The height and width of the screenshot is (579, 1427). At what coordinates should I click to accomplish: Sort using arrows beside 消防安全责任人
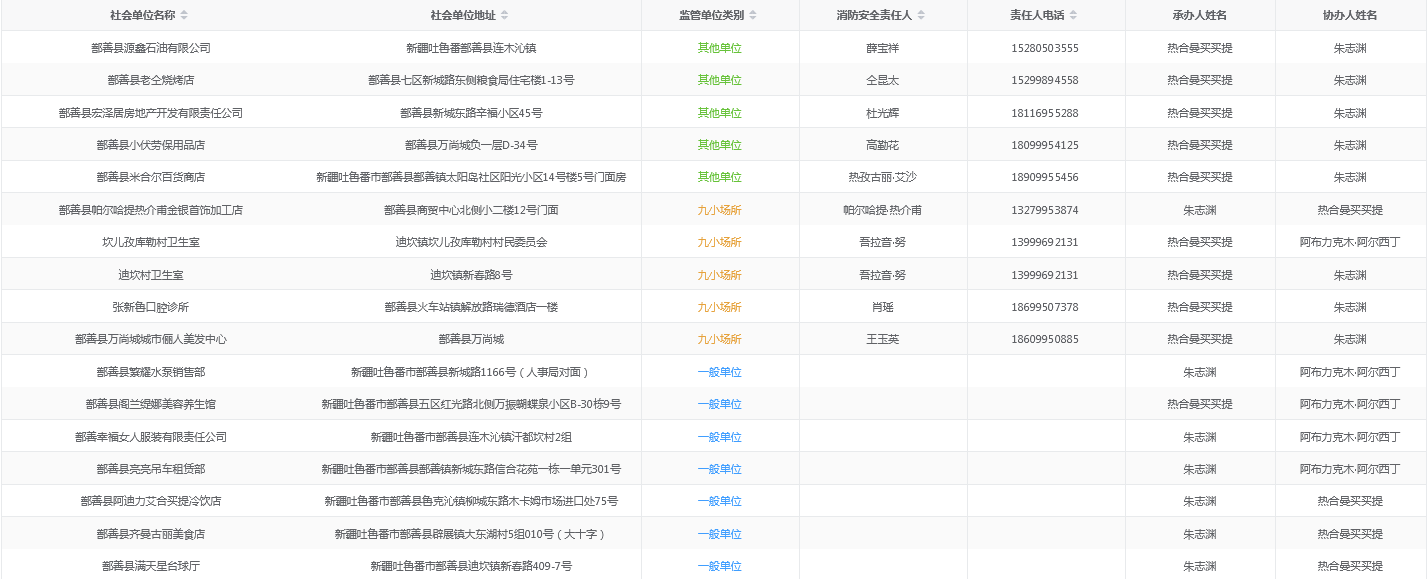click(921, 15)
